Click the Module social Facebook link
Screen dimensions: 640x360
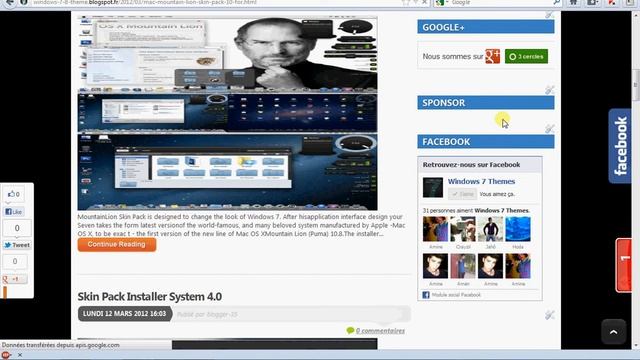coord(456,295)
